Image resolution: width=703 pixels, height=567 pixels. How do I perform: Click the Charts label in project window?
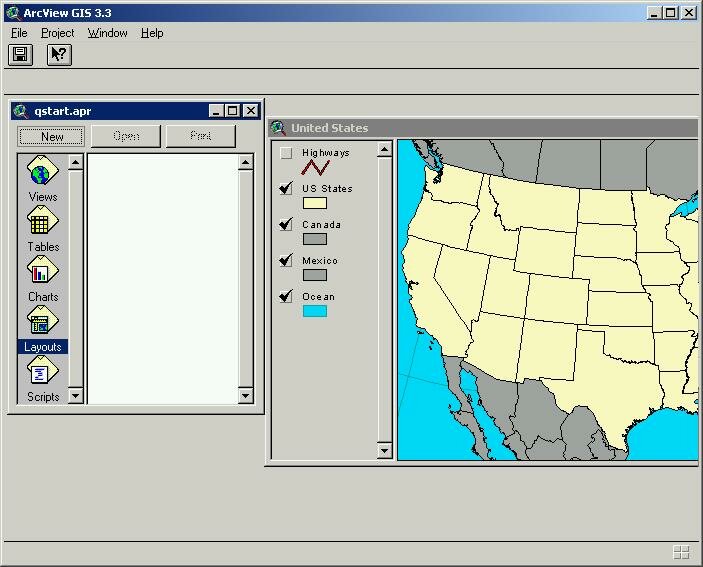(43, 297)
